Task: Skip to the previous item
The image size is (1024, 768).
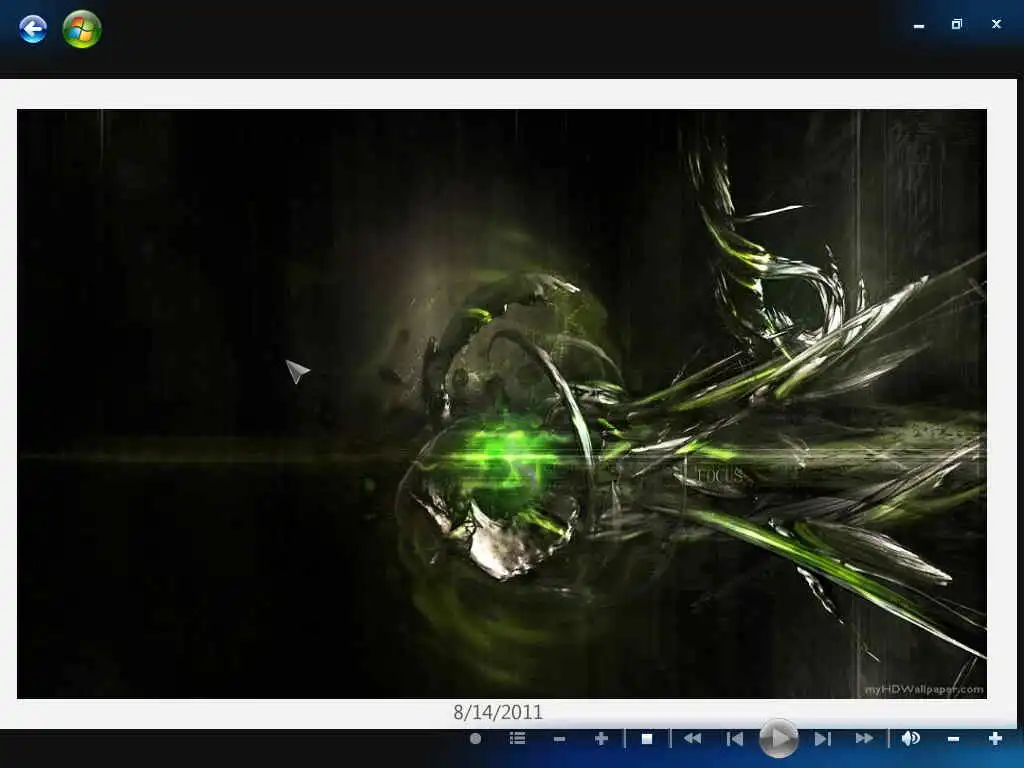Action: coord(735,739)
